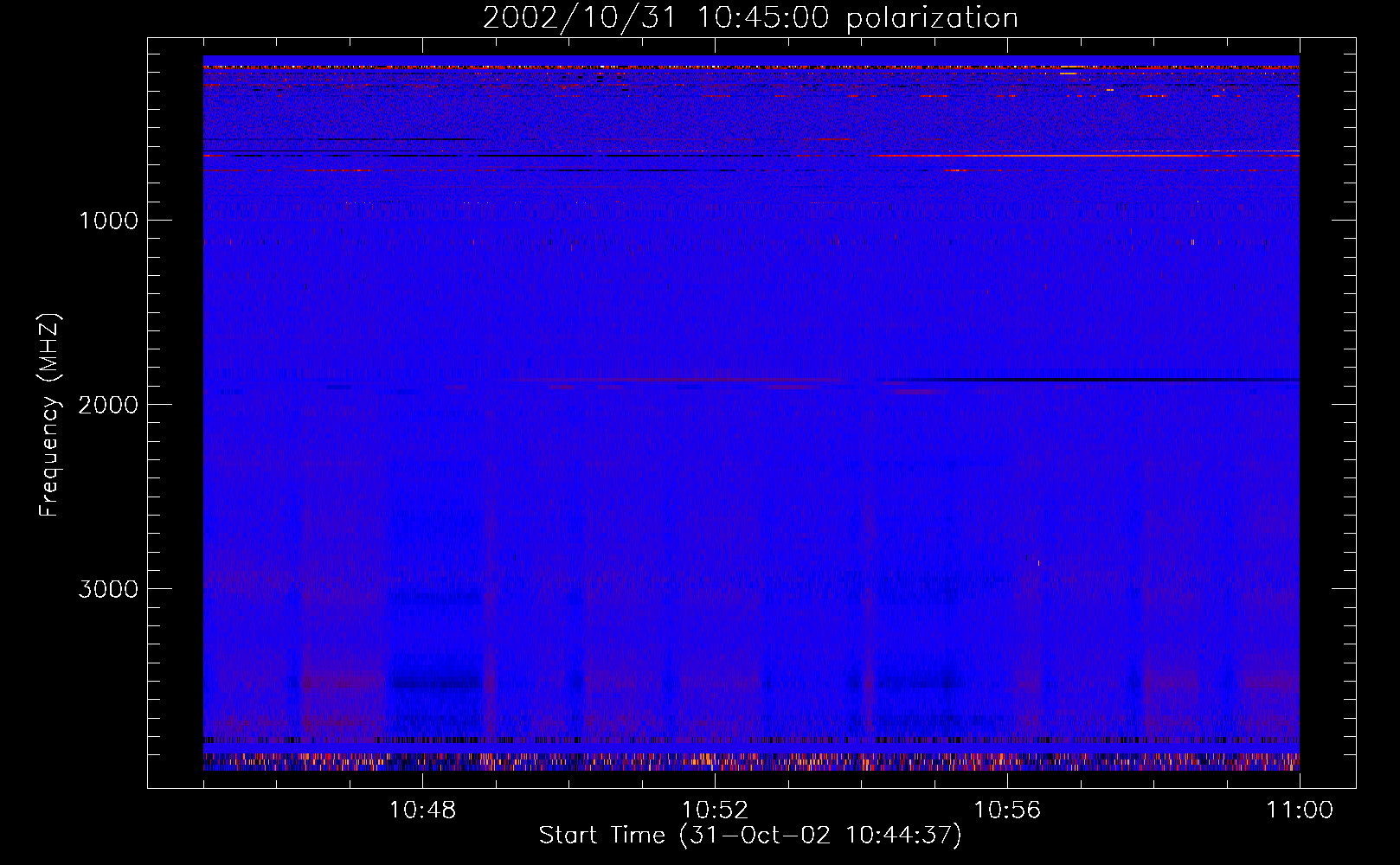The height and width of the screenshot is (865, 1400).
Task: Click the 2000 frequency tick label
Action: (x=108, y=405)
